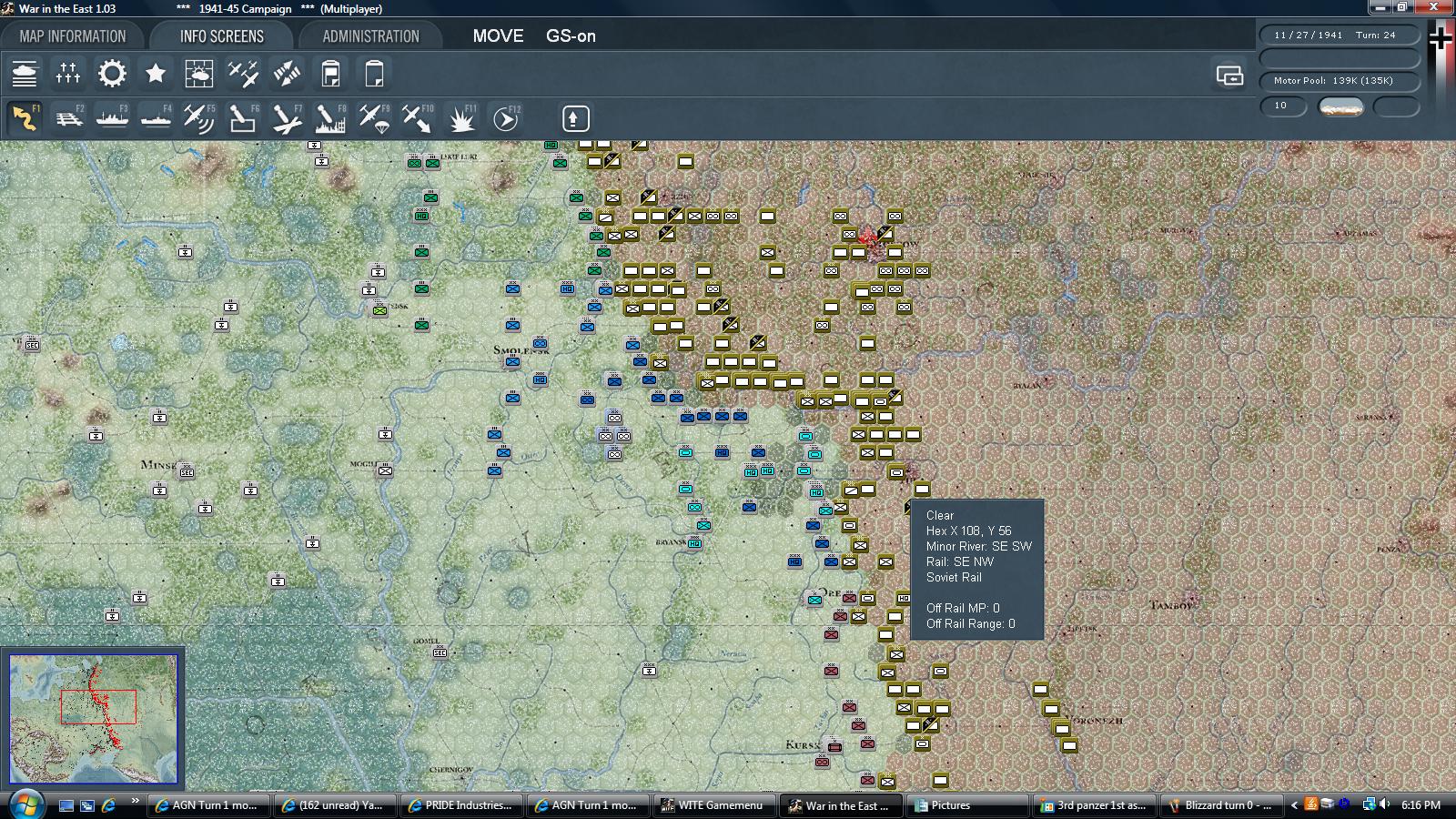Choose the F5 air recon mode icon
Screen dimensions: 1456x819
coord(199,118)
